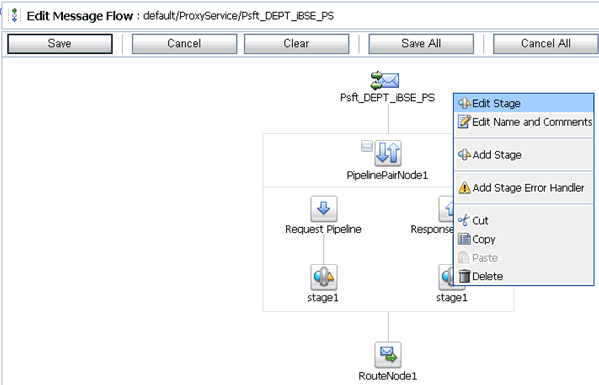Select the PipelinePairNode1 up-down arrows icon
This screenshot has width=599, height=385.
point(388,153)
